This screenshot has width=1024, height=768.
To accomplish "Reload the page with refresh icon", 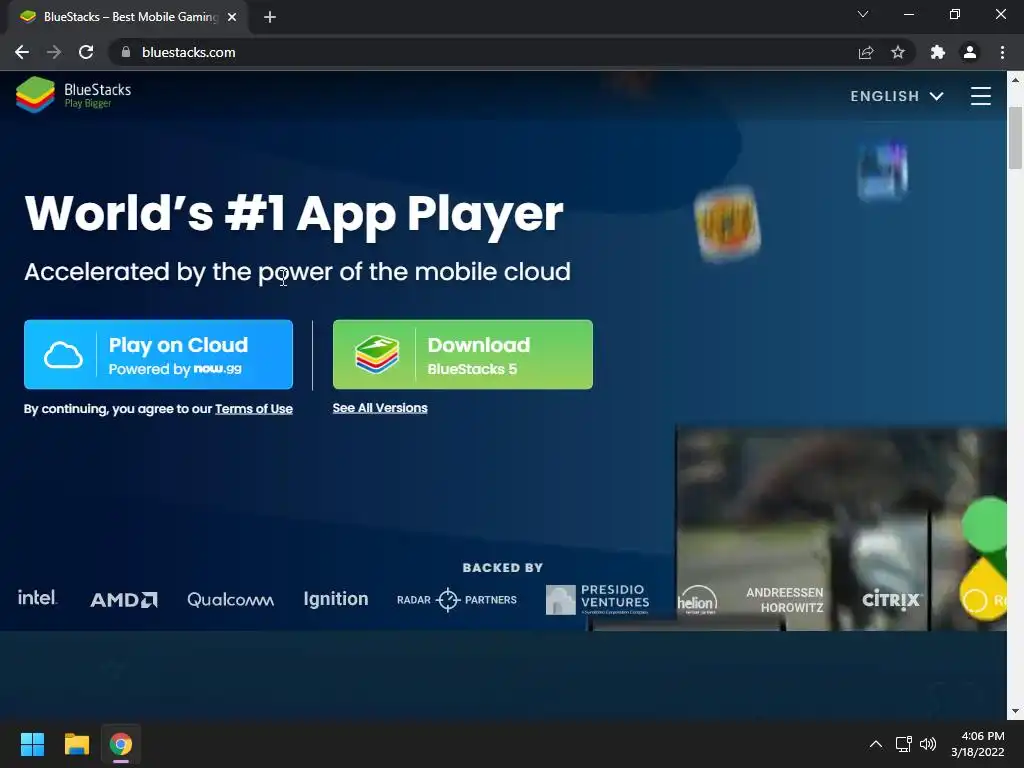I will coord(86,52).
